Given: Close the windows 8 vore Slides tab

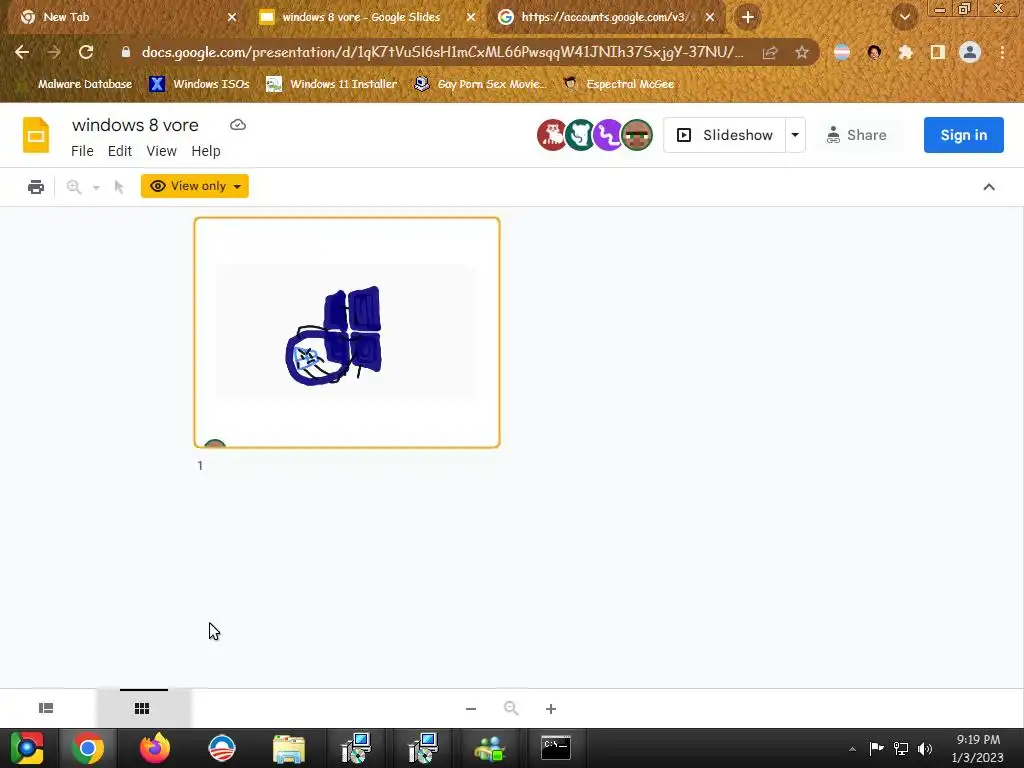Looking at the screenshot, I should coord(470,18).
